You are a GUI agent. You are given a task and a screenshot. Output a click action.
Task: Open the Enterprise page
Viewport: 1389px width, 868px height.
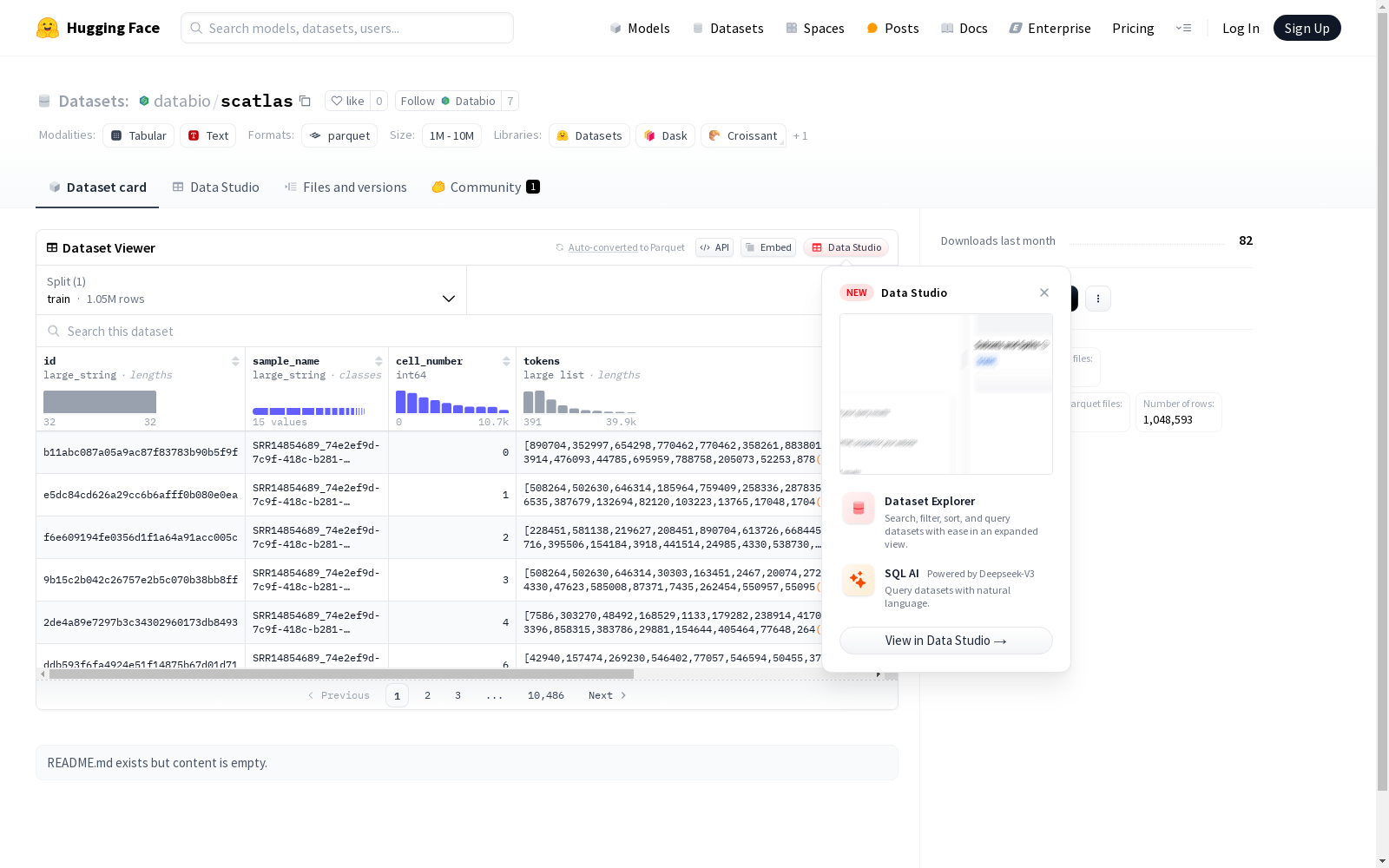pos(1050,28)
